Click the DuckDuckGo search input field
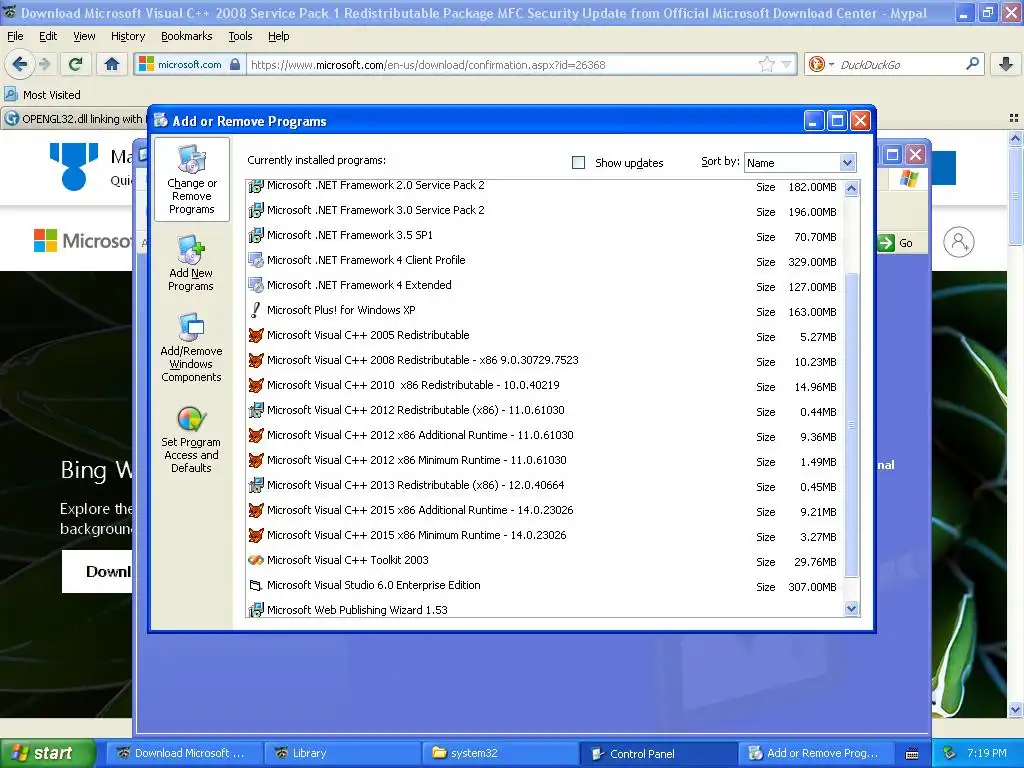This screenshot has width=1024, height=768. point(900,64)
